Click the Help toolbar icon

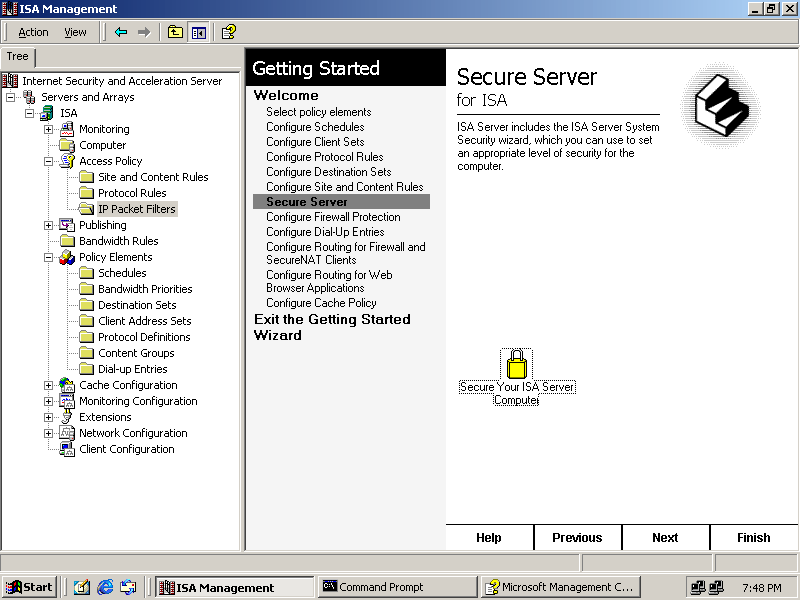coord(228,32)
